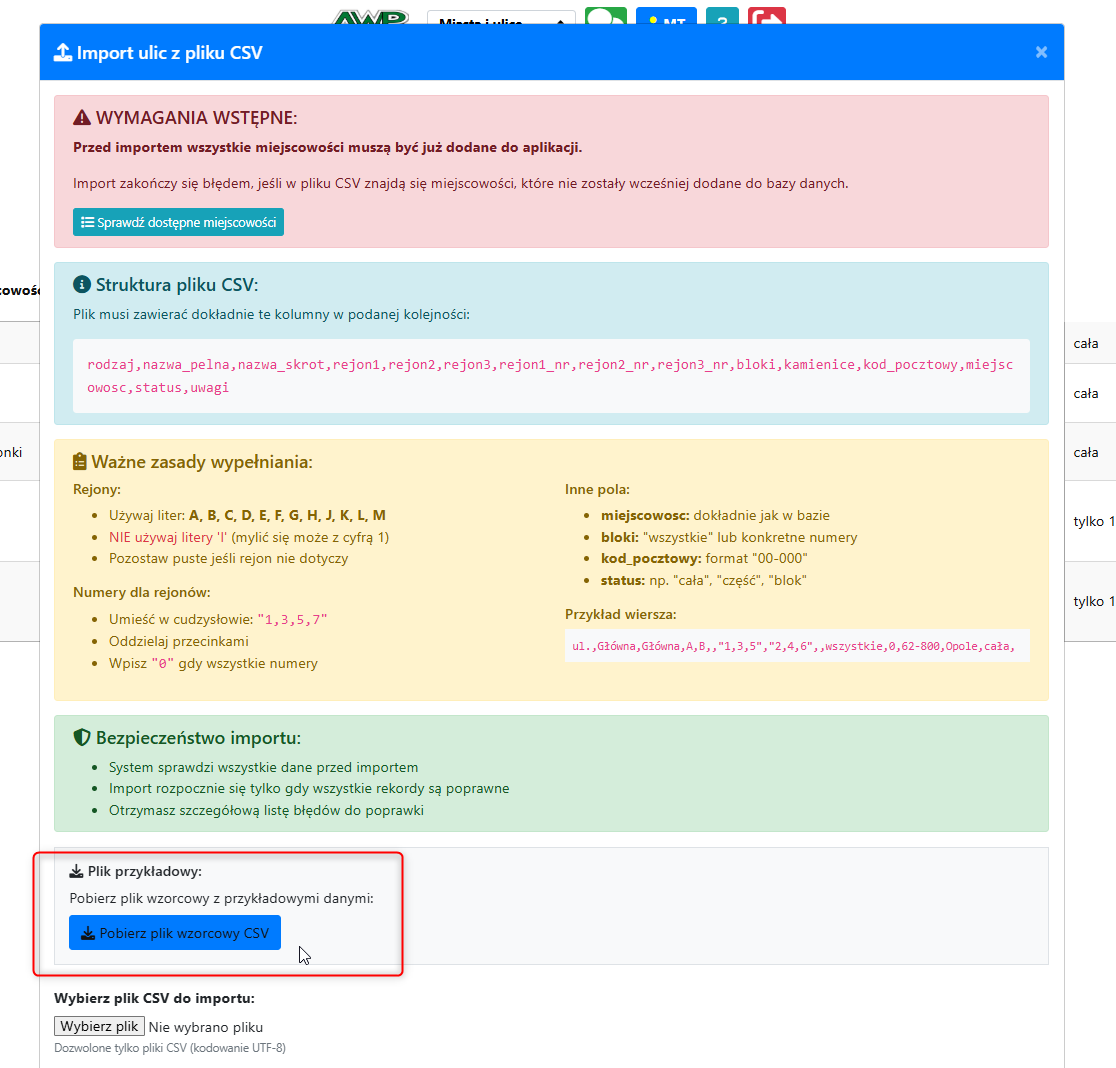Click the clipboard icon beside Ważne zasady wypełniania
This screenshot has width=1116, height=1068.
(78, 462)
